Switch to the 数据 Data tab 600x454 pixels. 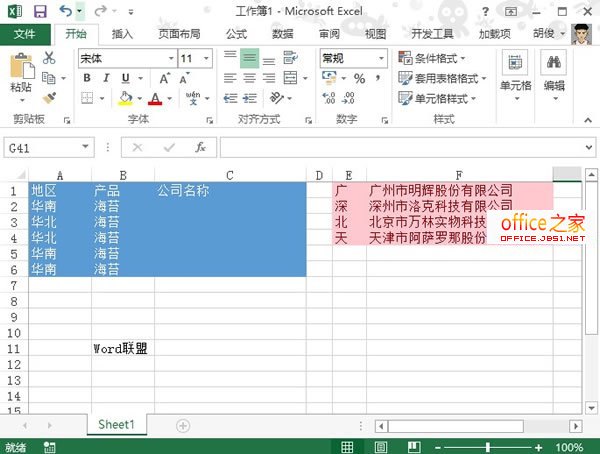(x=283, y=34)
